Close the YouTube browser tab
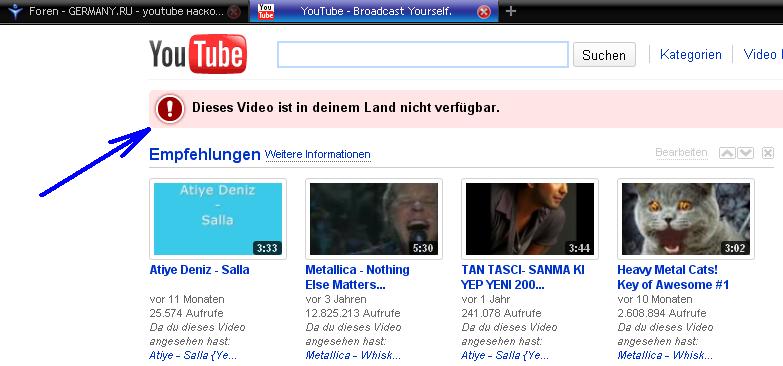 click(483, 12)
